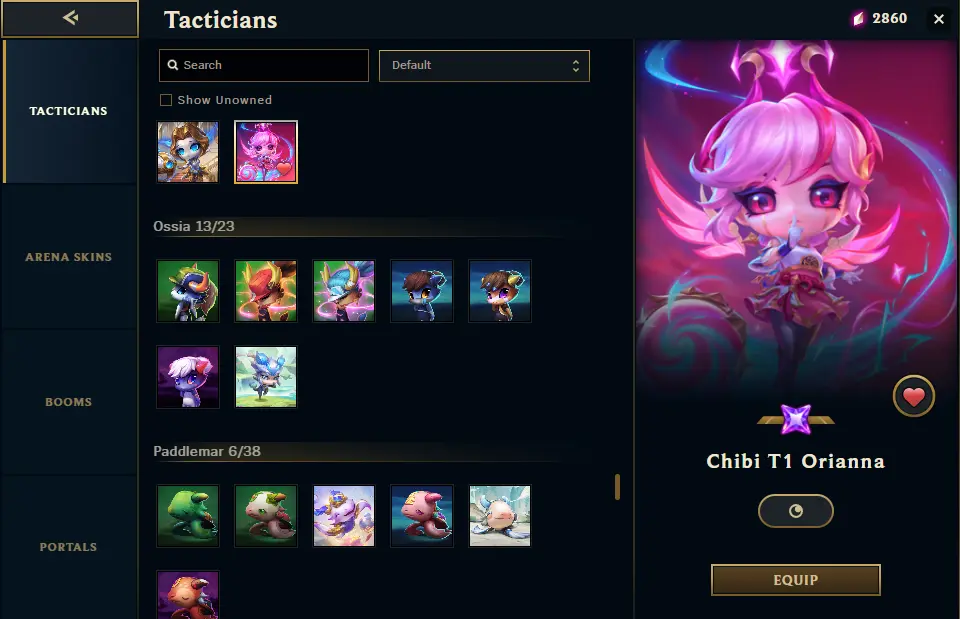Select the golden Chibi tactician thumbnail
The width and height of the screenshot is (960, 619).
[x=188, y=152]
